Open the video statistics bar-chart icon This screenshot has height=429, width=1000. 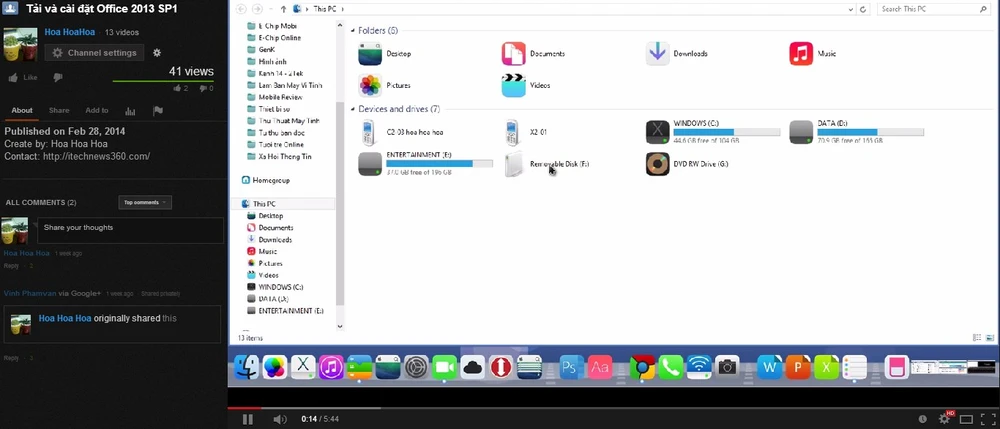point(130,111)
